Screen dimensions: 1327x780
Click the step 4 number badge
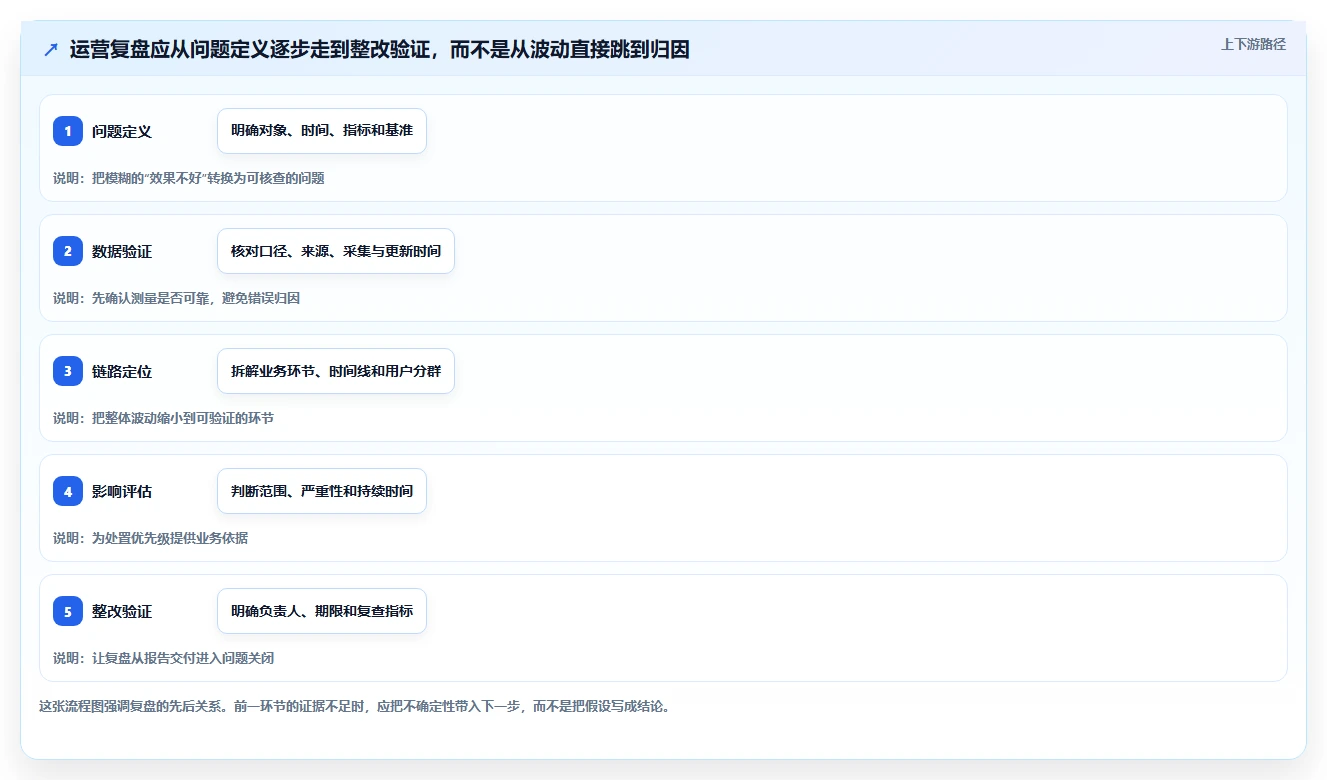pos(68,491)
